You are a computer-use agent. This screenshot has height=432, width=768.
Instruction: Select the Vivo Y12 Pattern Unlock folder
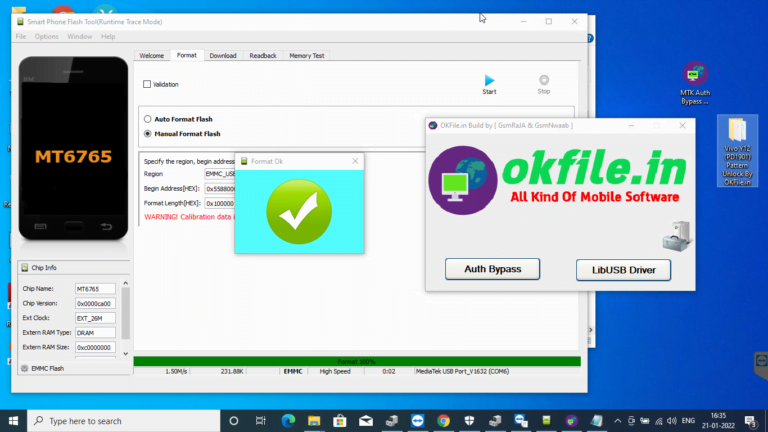[737, 151]
